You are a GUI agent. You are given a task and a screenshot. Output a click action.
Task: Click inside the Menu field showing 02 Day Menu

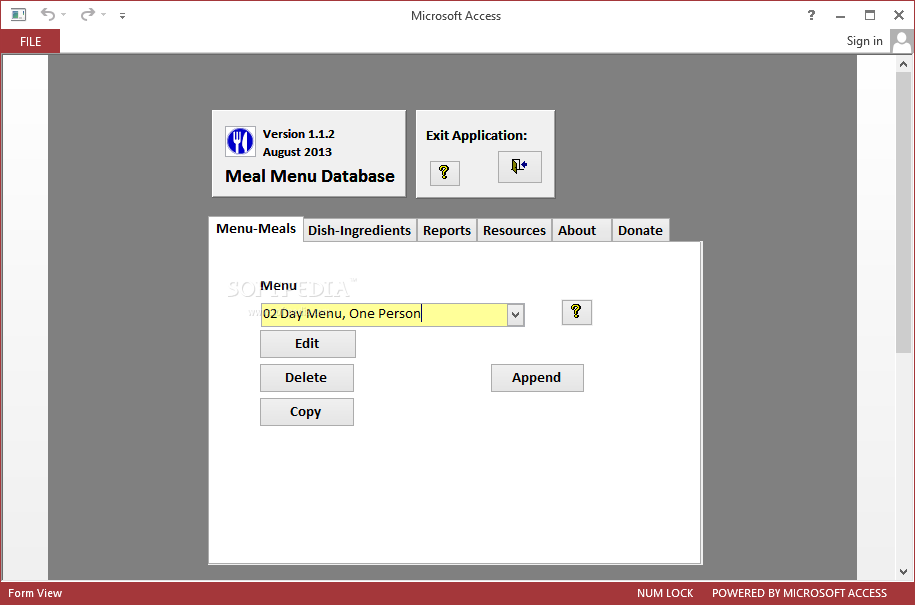[384, 314]
